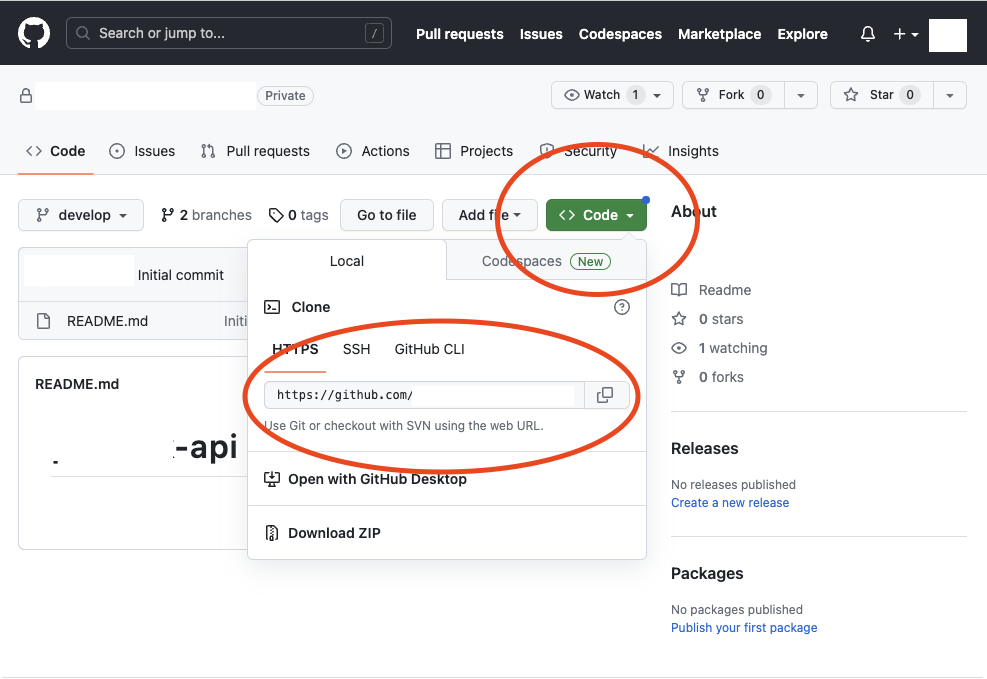
Task: Open the 1 watching link
Action: pyautogui.click(x=719, y=348)
